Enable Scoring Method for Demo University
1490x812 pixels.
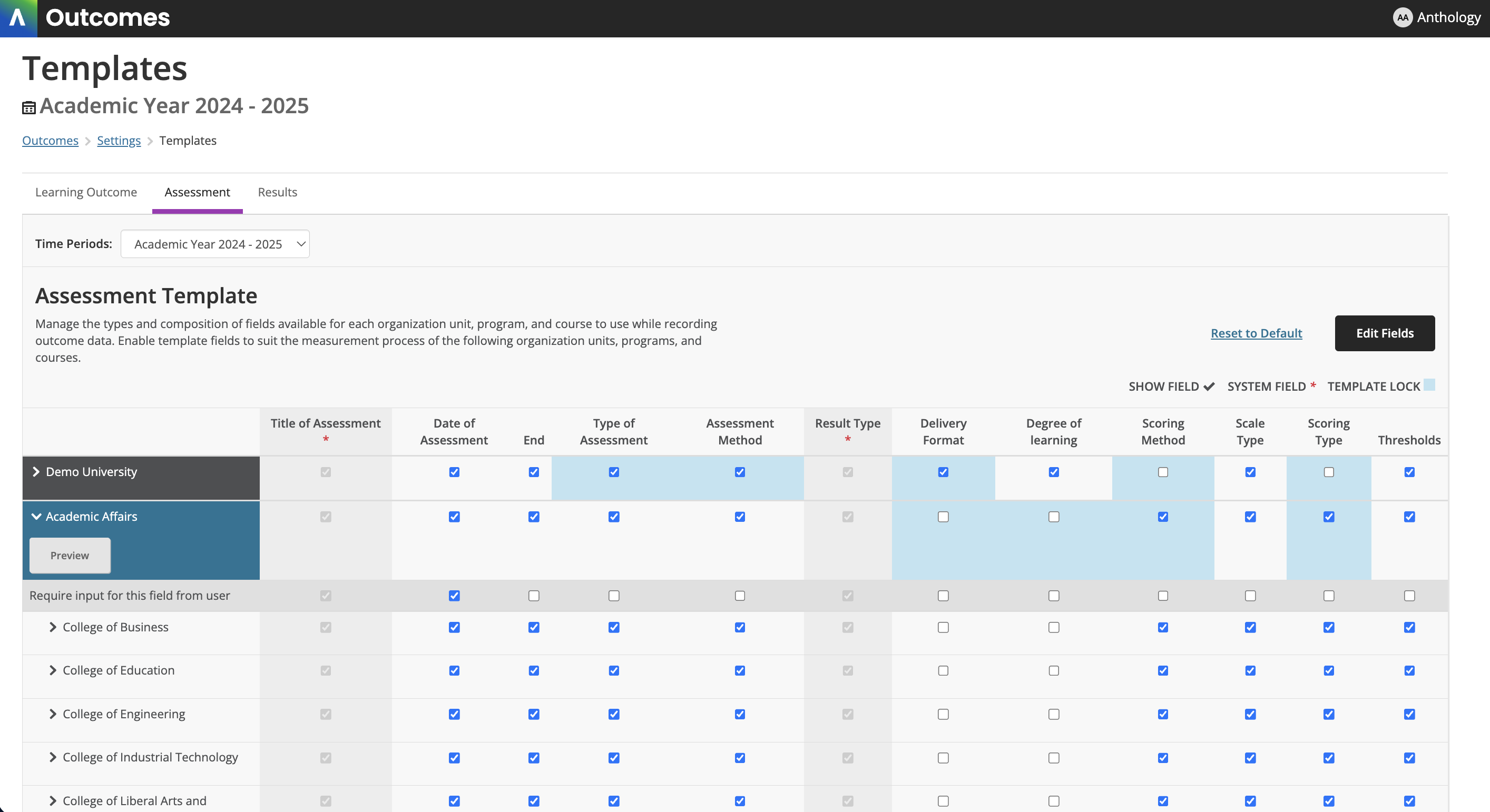tap(1163, 472)
